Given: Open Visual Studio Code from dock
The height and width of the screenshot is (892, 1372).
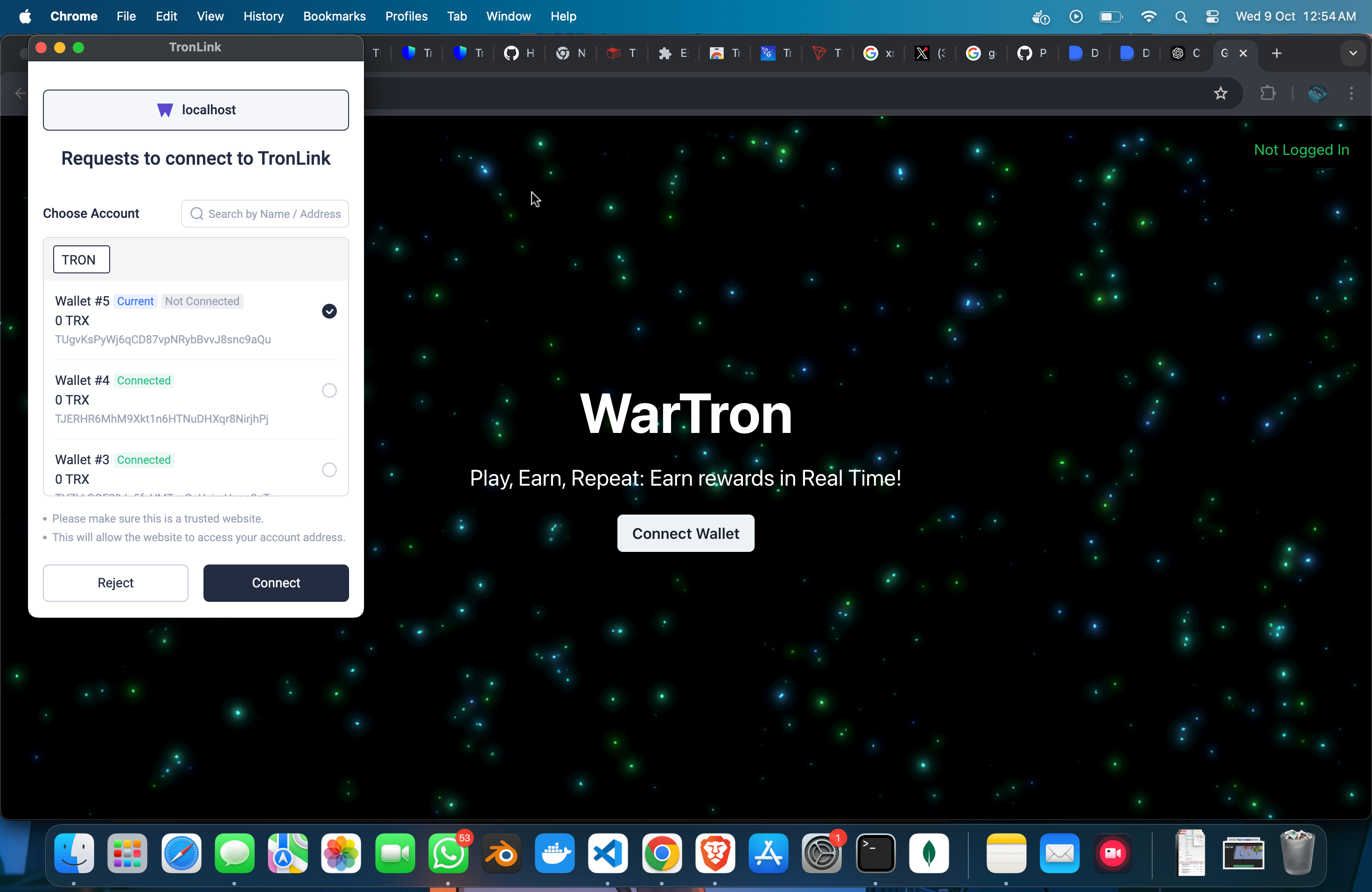Looking at the screenshot, I should (x=608, y=853).
